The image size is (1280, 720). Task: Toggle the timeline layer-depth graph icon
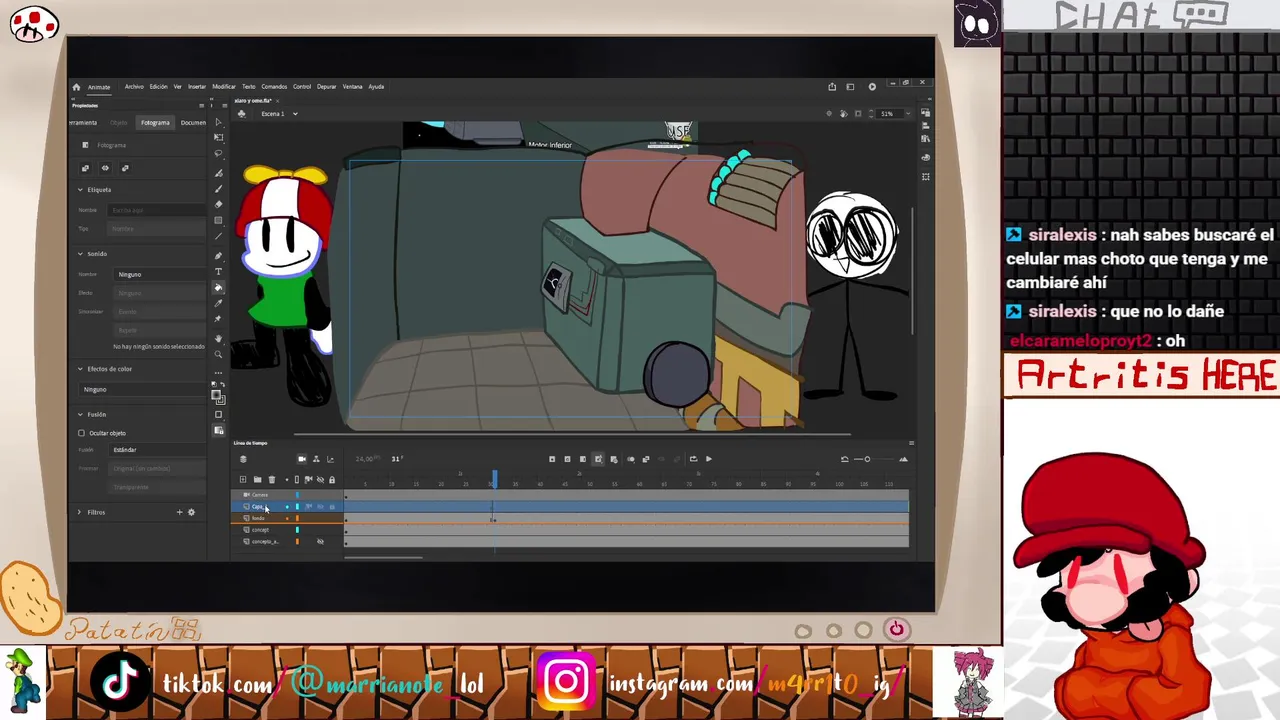tap(330, 459)
